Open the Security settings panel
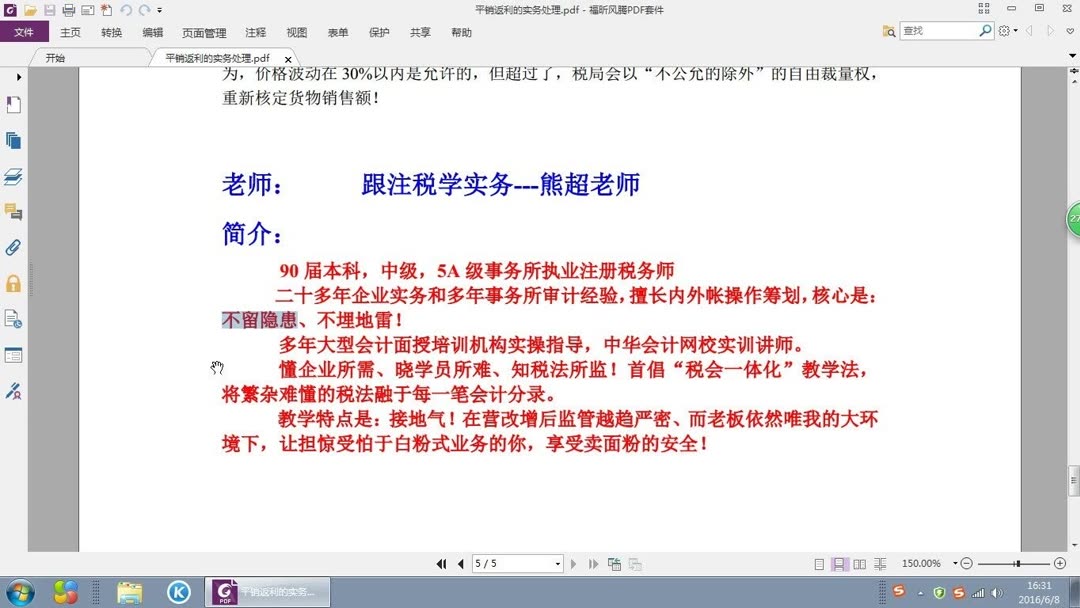 (13, 283)
